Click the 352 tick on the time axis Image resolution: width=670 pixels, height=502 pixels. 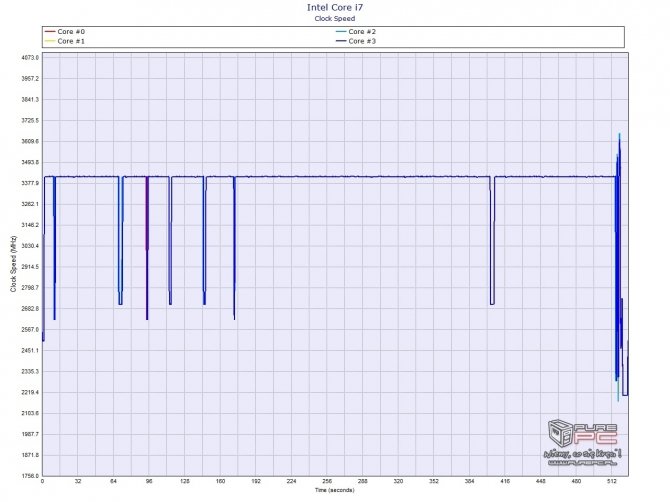coord(434,481)
